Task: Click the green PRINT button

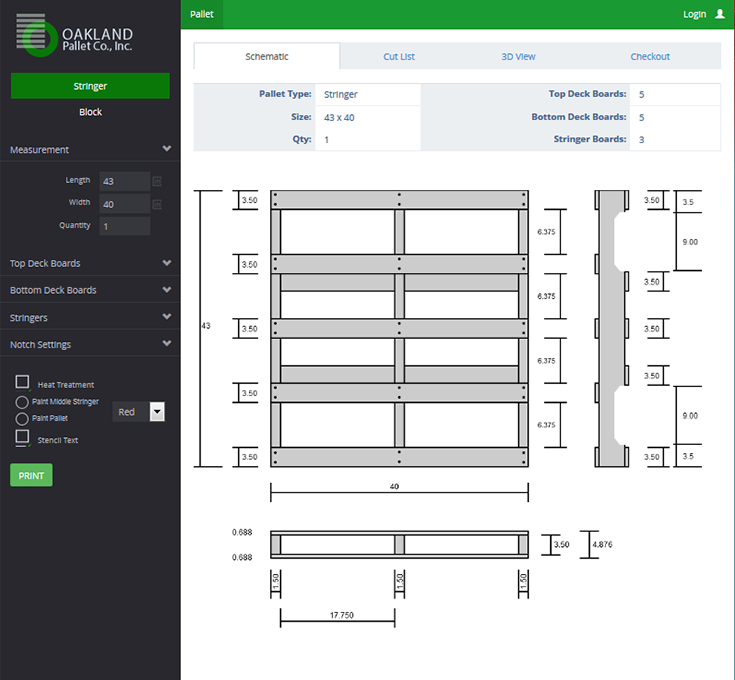Action: pos(31,475)
